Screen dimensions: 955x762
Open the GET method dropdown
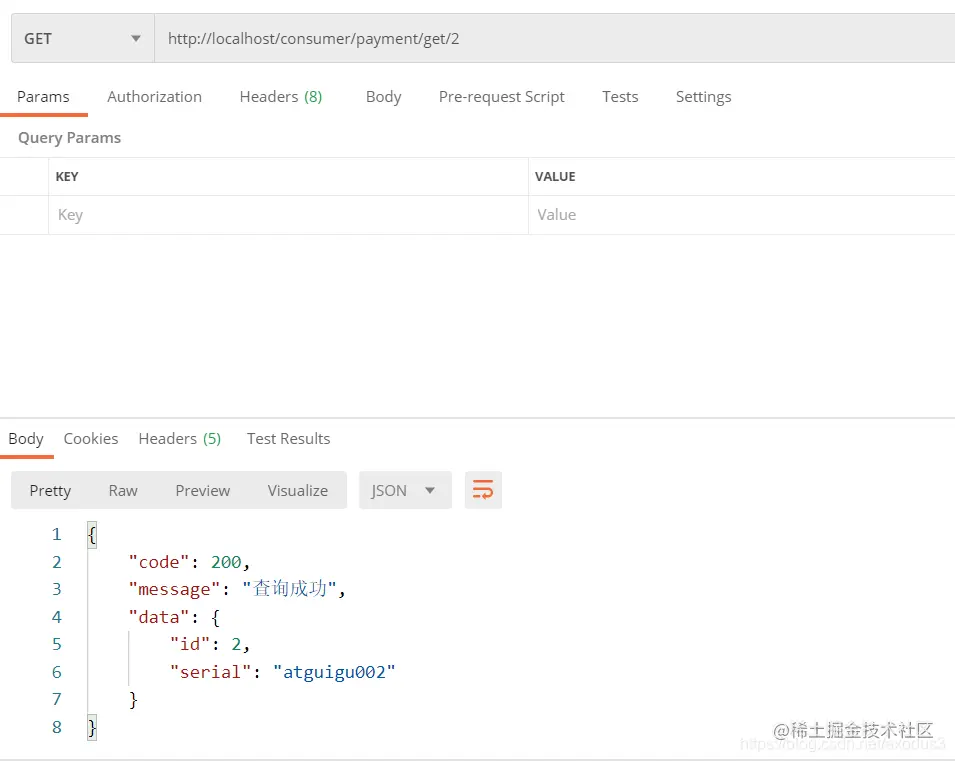click(83, 38)
